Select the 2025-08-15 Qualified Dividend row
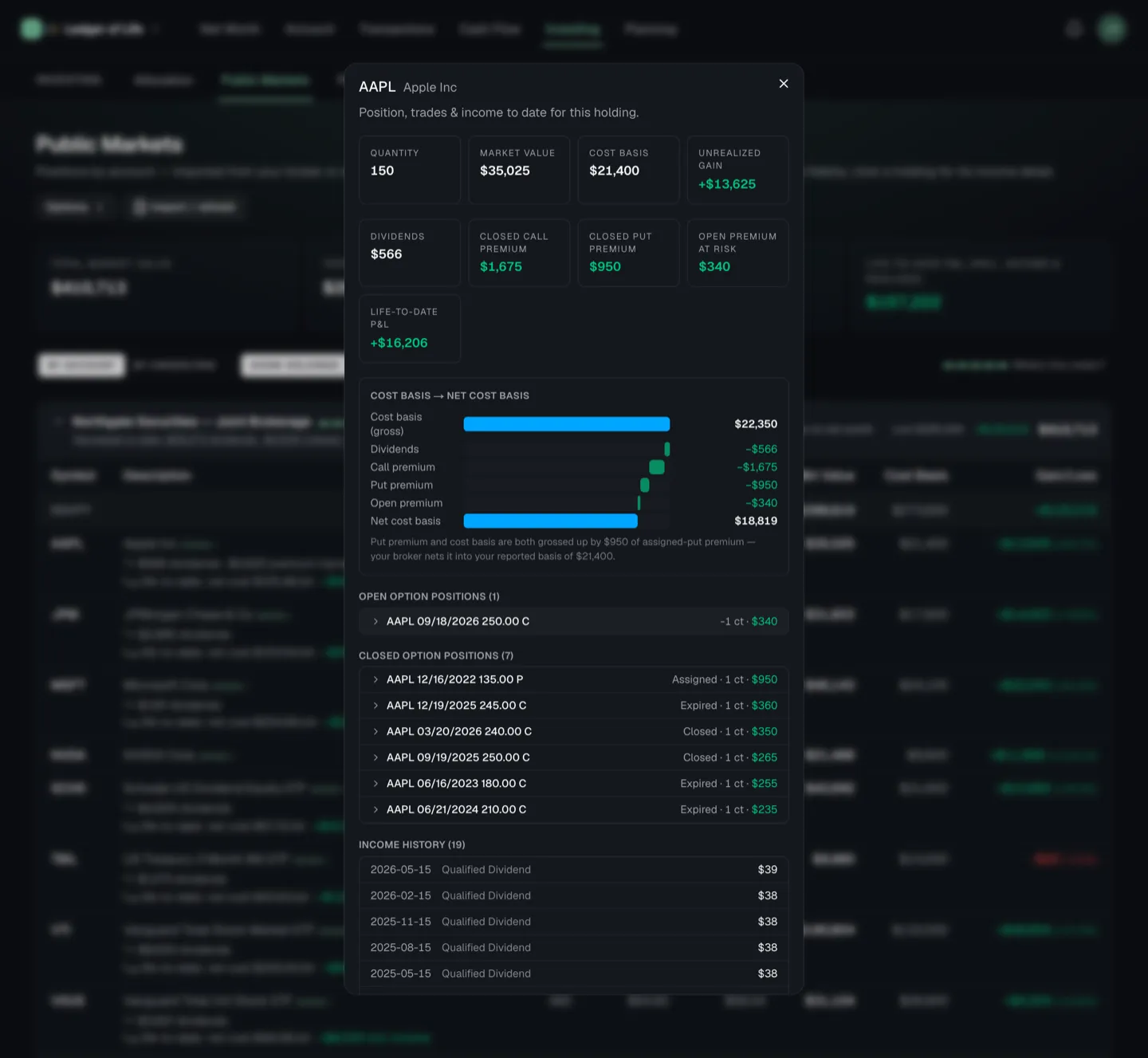Viewport: 1148px width, 1058px height. coord(574,947)
